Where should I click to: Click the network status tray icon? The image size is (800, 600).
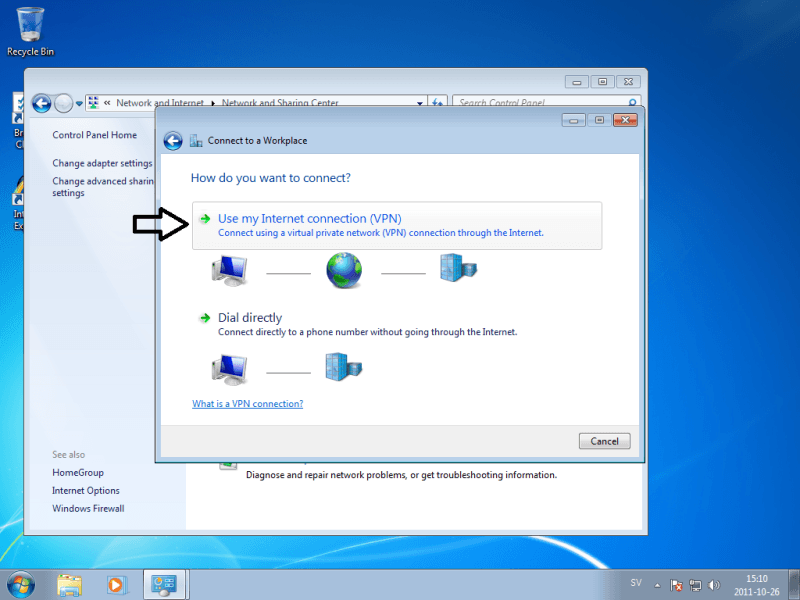[695, 584]
